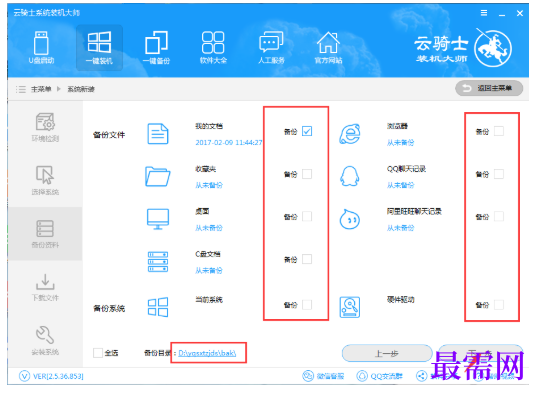Select the 一键装机 tab
The width and height of the screenshot is (543, 397).
tap(99, 48)
